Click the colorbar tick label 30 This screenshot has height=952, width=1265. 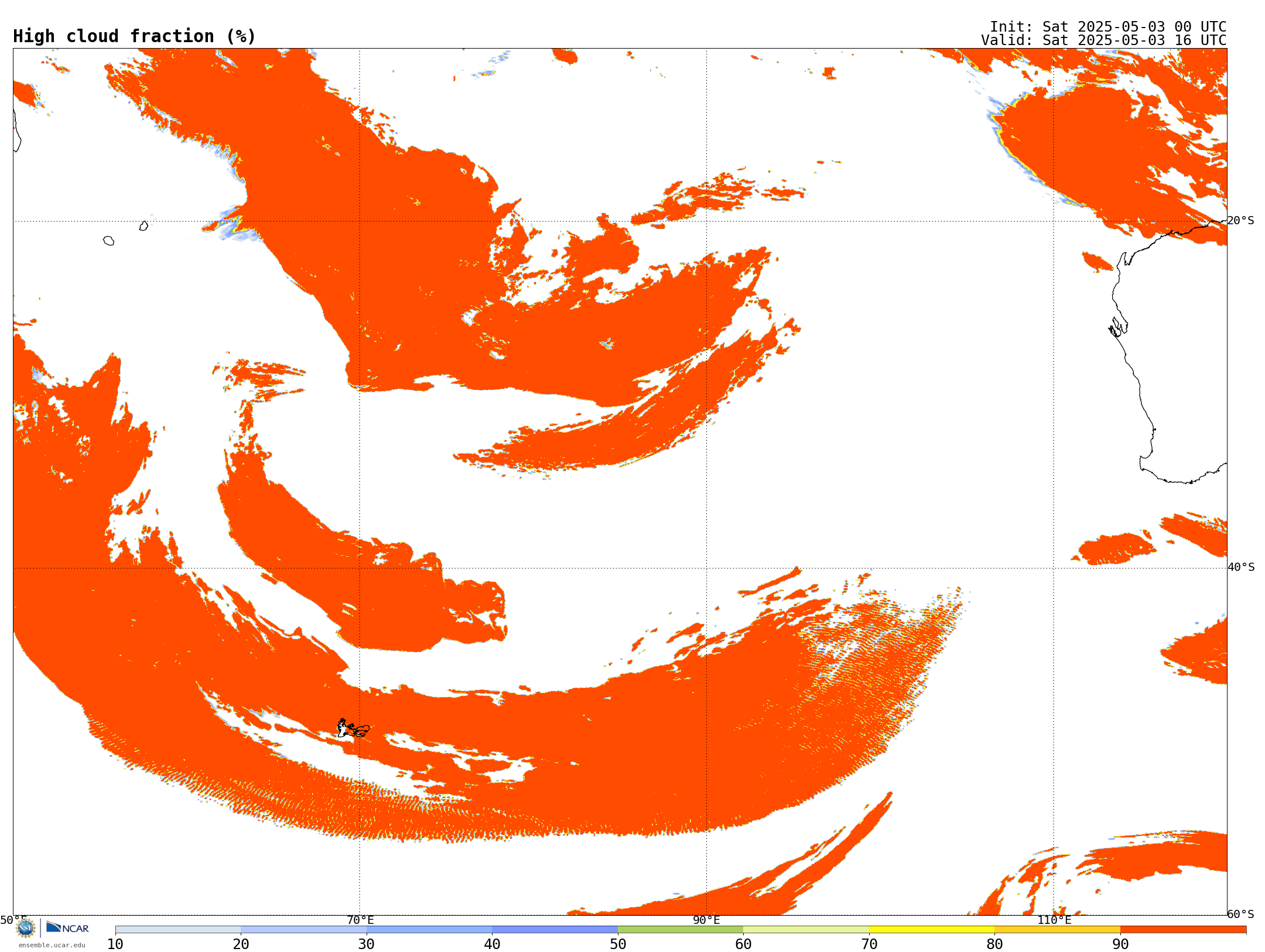[x=367, y=944]
